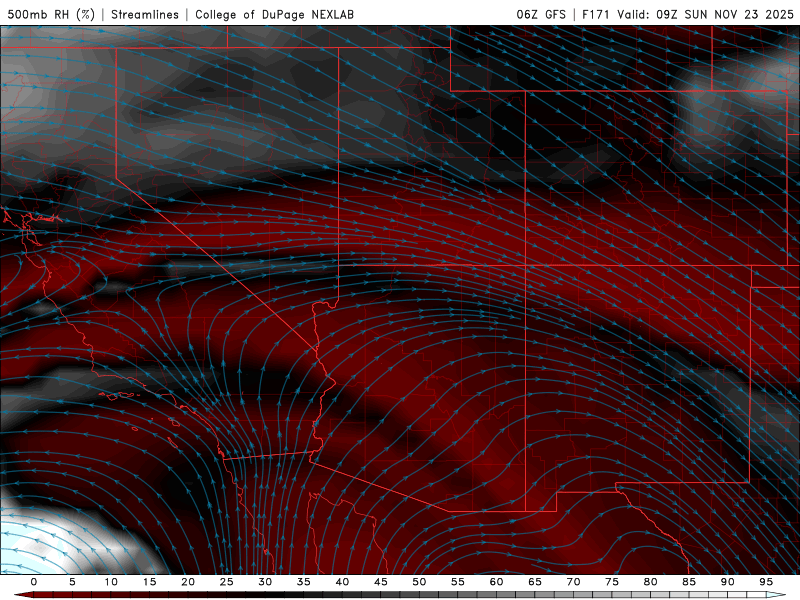
Task: Select the "75" color bar number
Action: (612, 582)
